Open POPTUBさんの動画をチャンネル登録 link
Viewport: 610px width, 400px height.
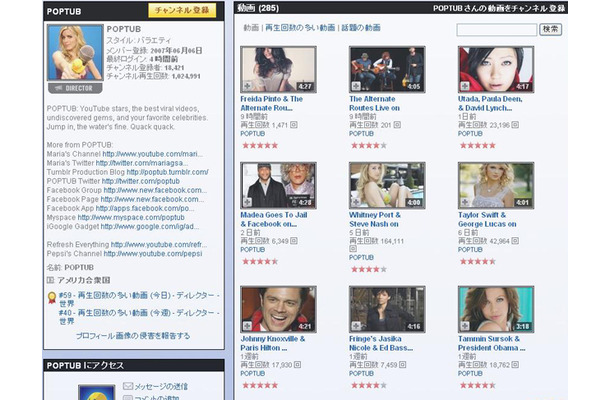[x=499, y=8]
